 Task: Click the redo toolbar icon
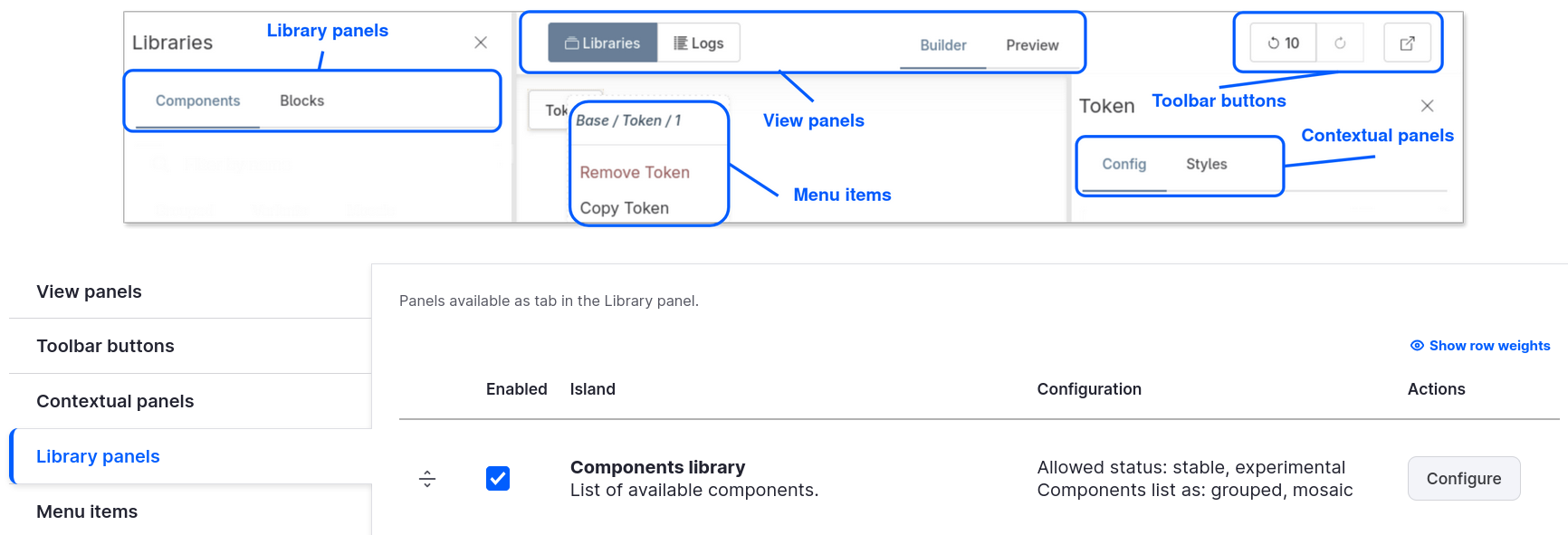(1339, 42)
